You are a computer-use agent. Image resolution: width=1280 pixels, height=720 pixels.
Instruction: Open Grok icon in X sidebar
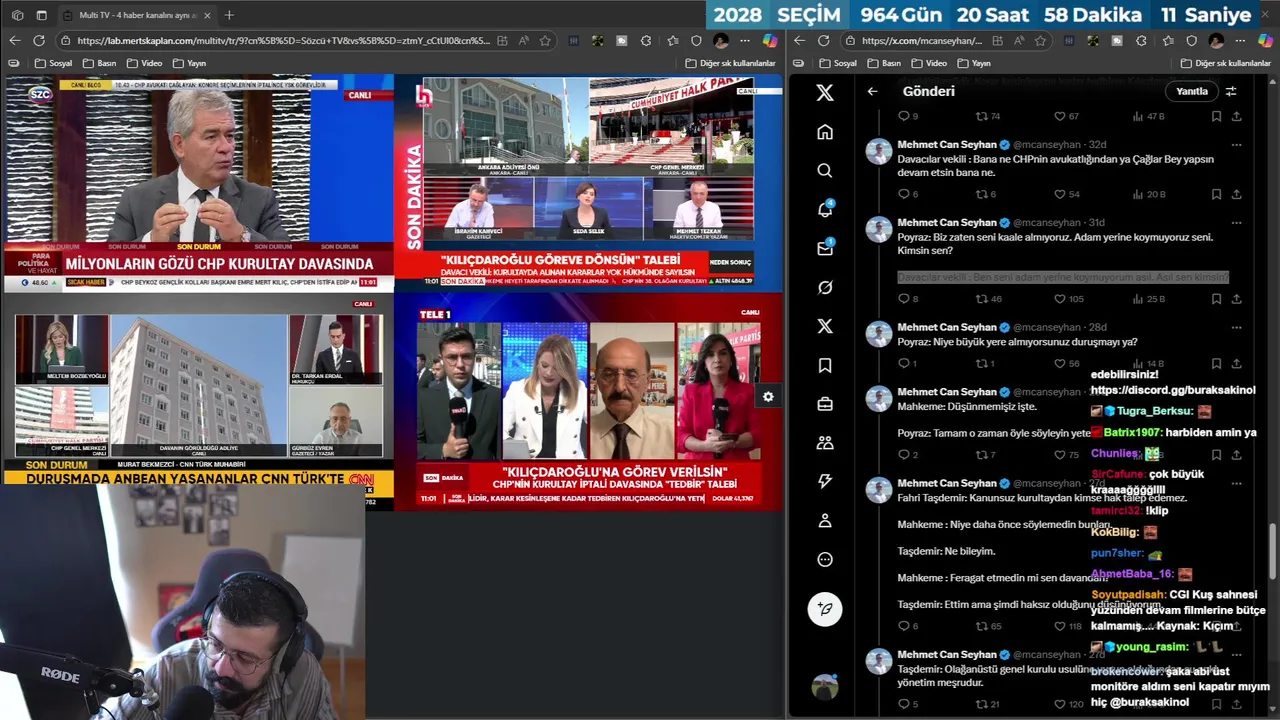click(825, 287)
